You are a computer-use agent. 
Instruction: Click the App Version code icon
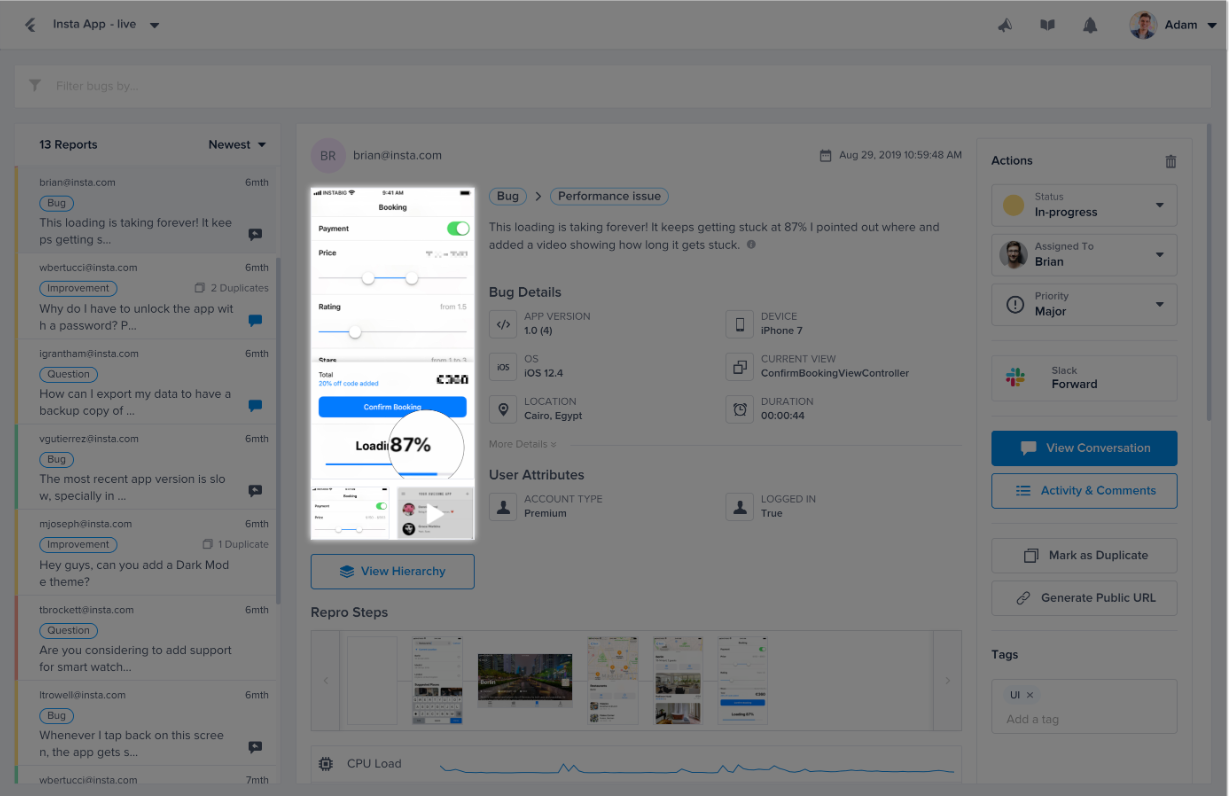tap(503, 324)
